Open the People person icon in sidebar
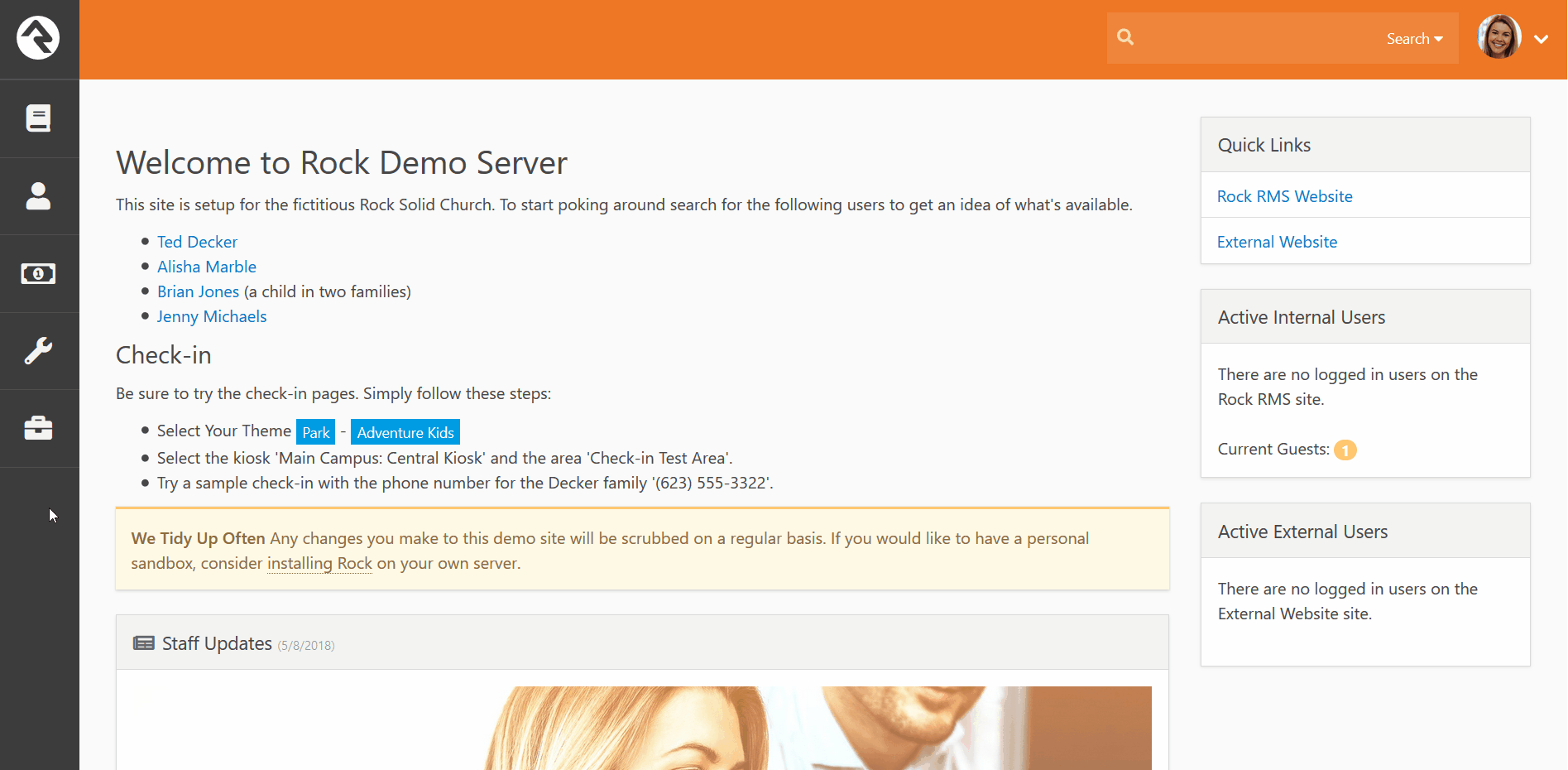 point(38,196)
